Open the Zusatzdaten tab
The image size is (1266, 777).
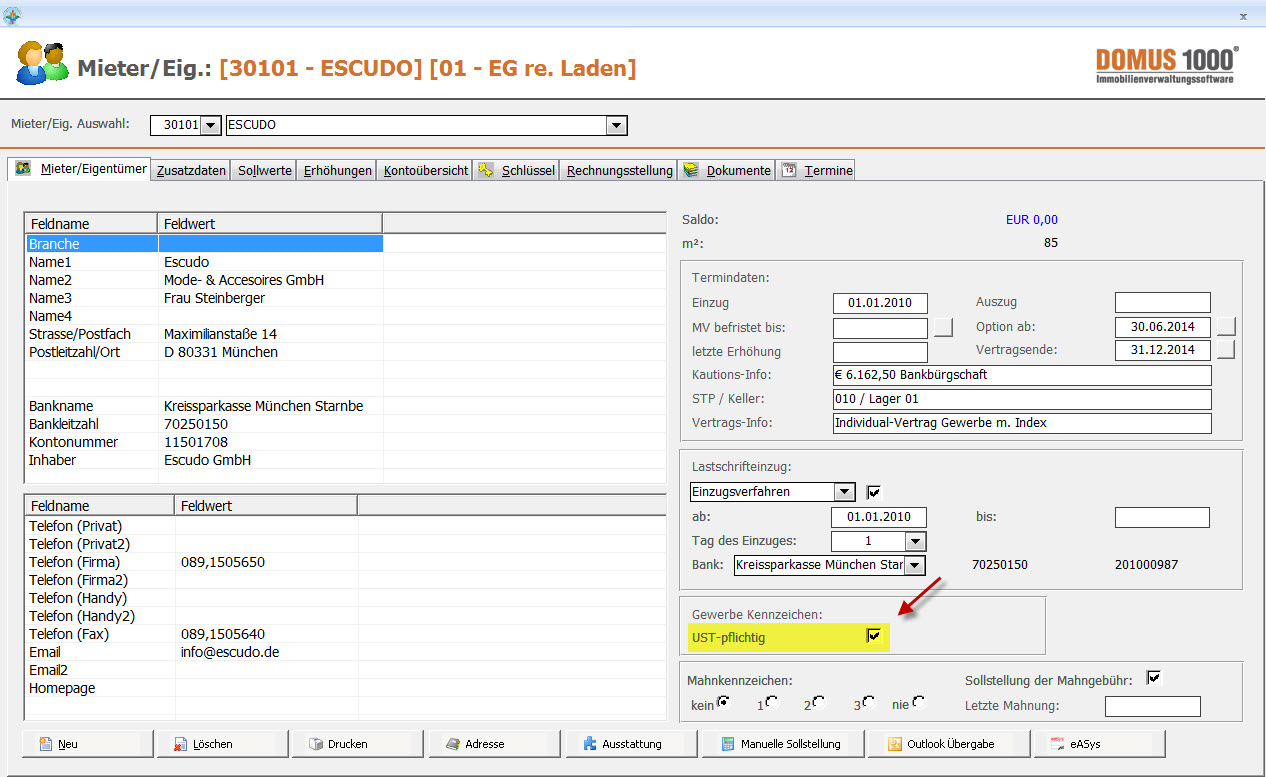(192, 171)
